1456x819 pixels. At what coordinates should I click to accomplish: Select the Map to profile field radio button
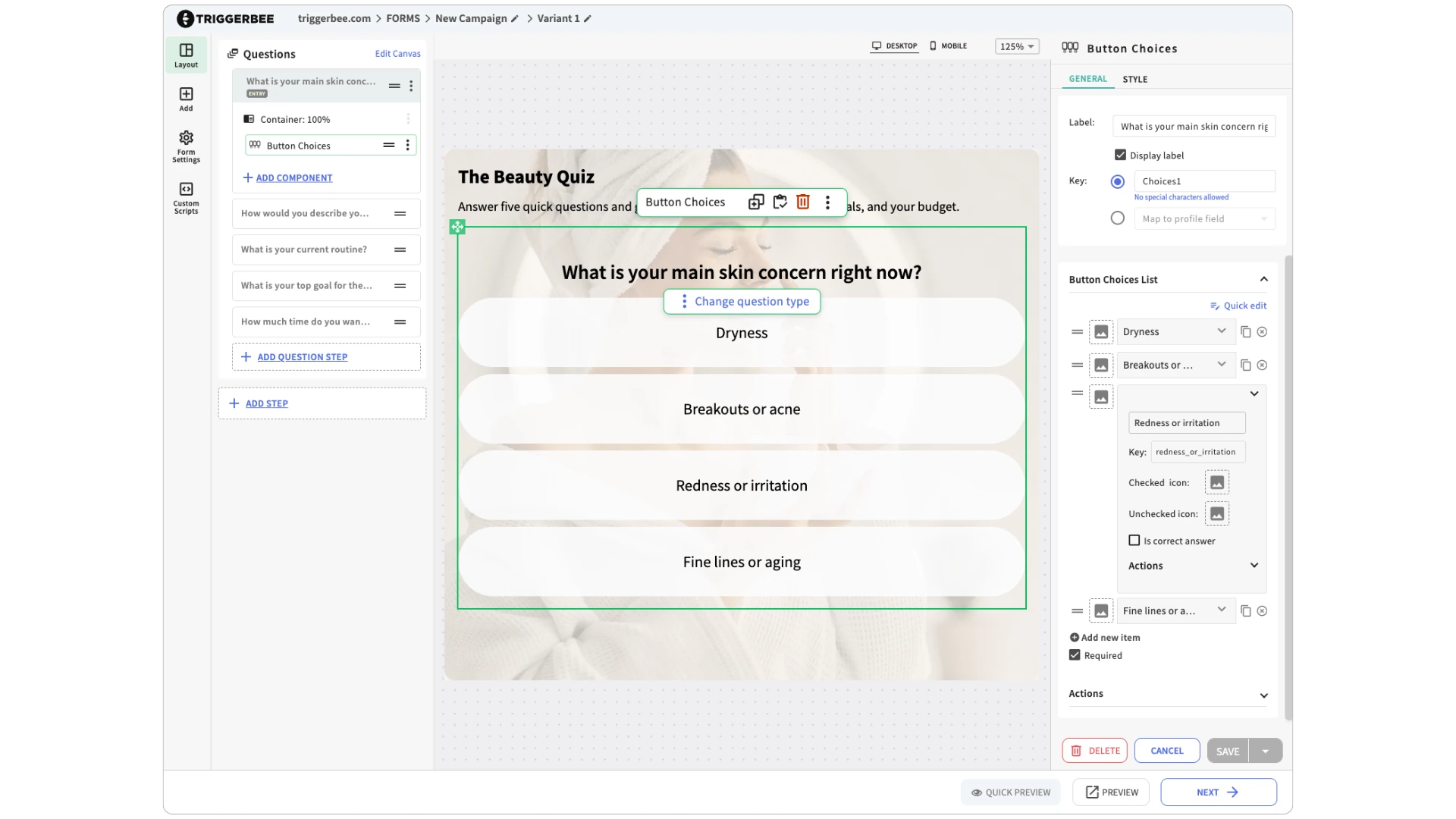point(1117,218)
